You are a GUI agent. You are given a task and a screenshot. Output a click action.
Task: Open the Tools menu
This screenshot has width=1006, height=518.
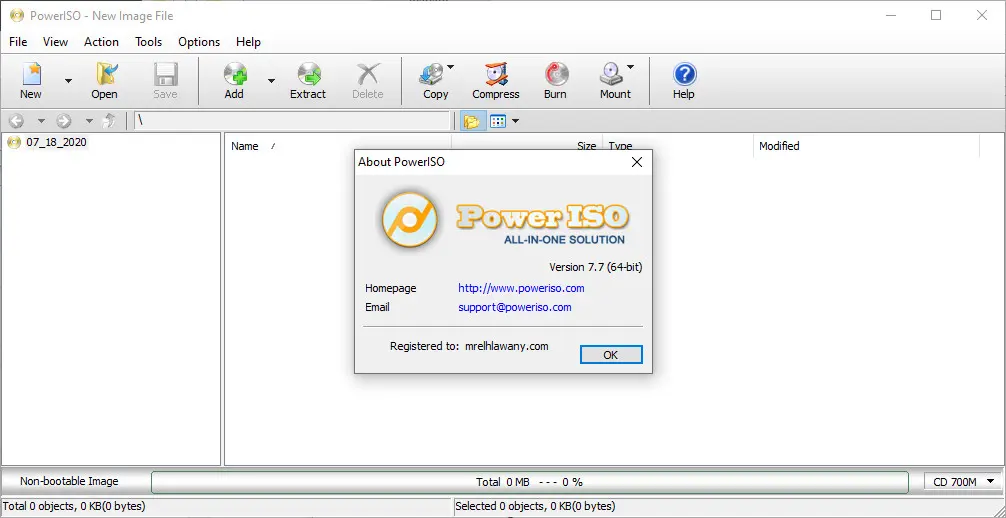[x=149, y=42]
